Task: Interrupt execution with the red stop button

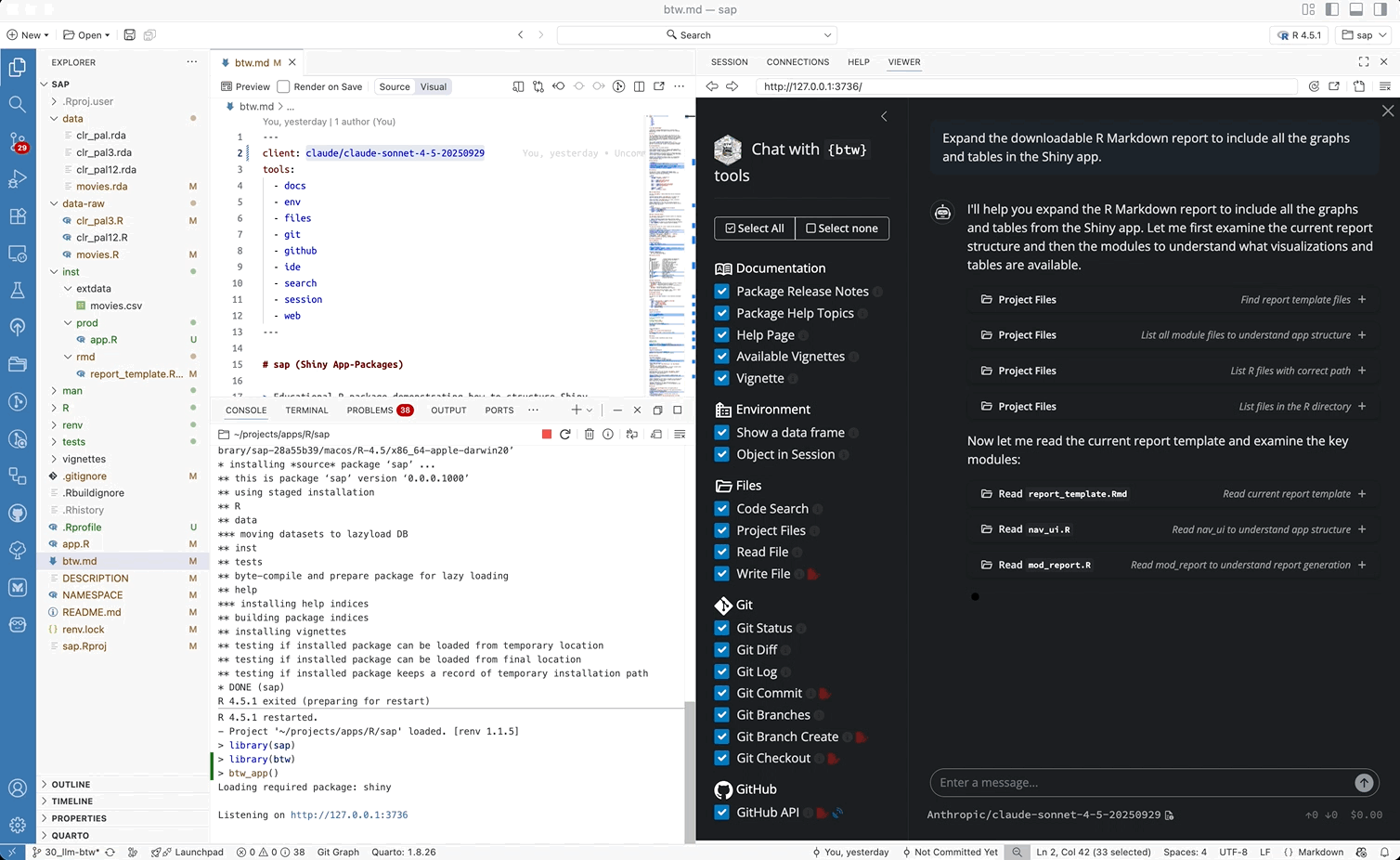Action: [547, 434]
